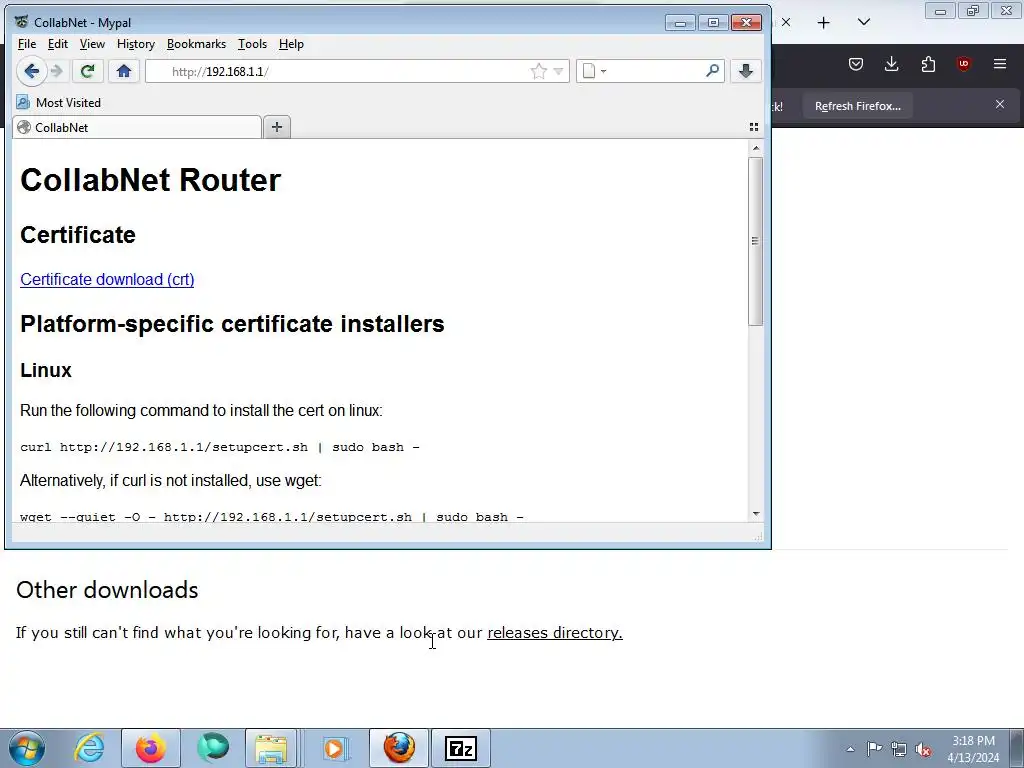1024x768 pixels.
Task: Click the scroll up arrow in Mypal
Action: 756,148
